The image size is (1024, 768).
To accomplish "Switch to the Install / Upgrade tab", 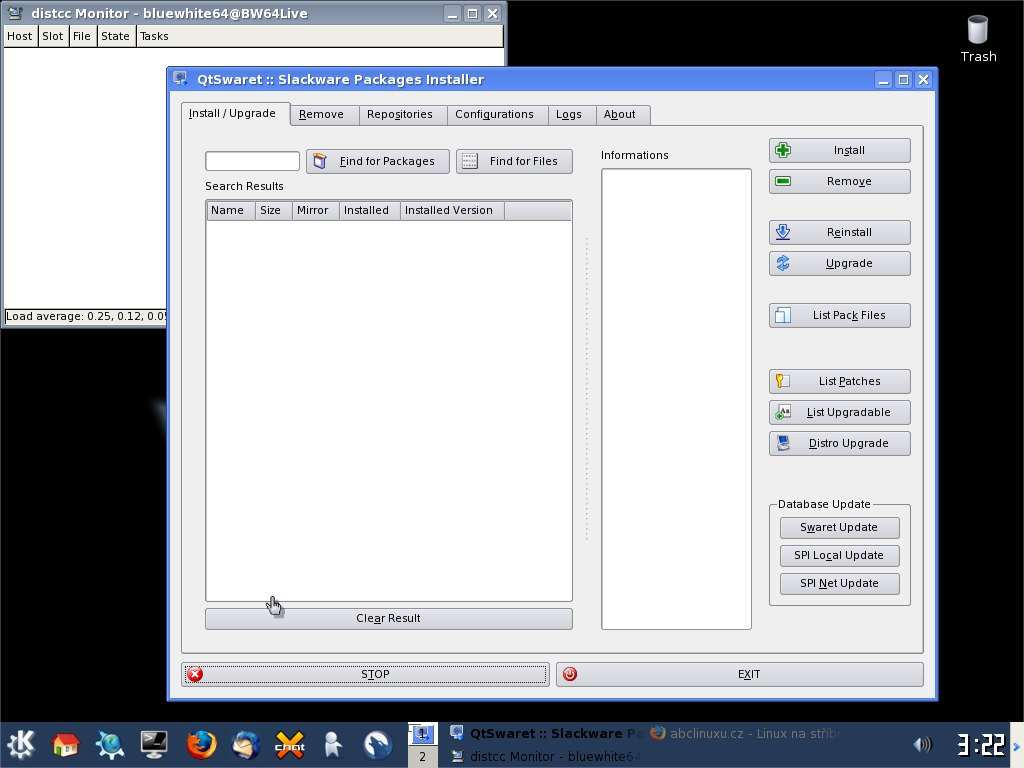I will (232, 114).
